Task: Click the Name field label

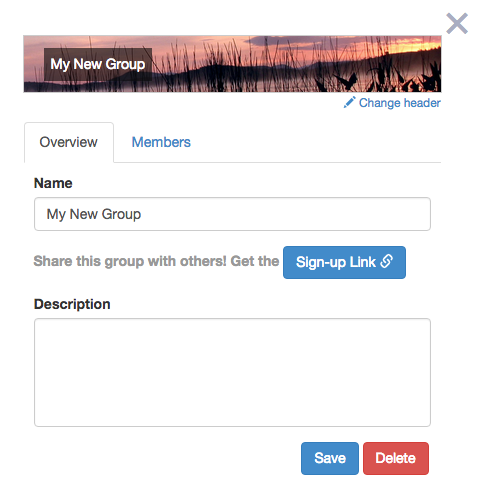Action: click(53, 183)
